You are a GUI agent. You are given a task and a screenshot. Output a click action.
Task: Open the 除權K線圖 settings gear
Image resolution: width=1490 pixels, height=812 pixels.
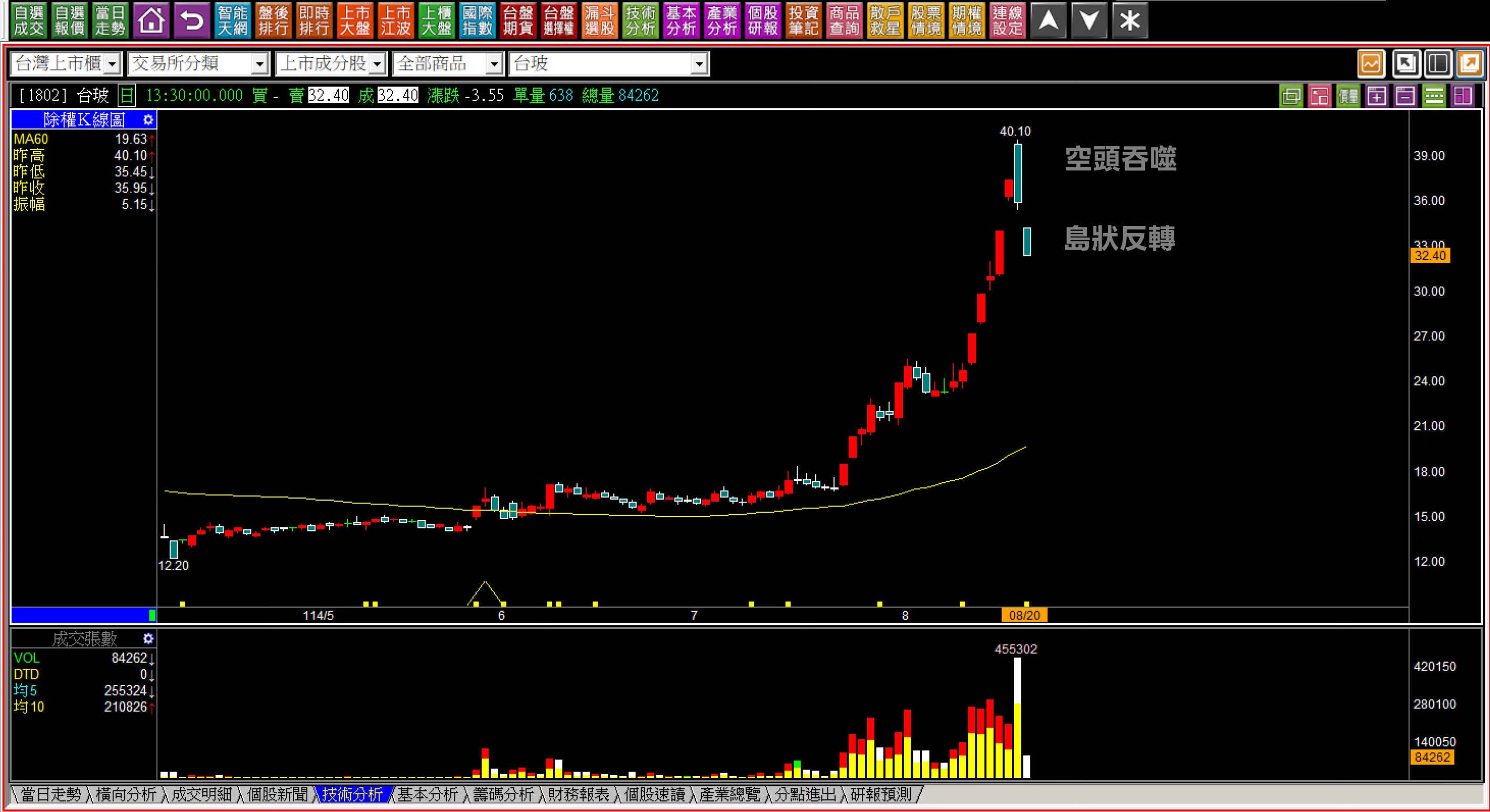[x=148, y=120]
